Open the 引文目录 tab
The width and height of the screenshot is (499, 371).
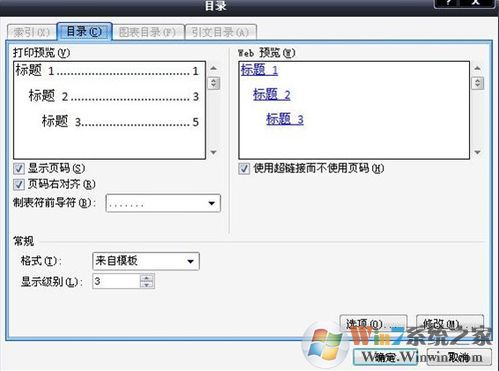coord(220,32)
